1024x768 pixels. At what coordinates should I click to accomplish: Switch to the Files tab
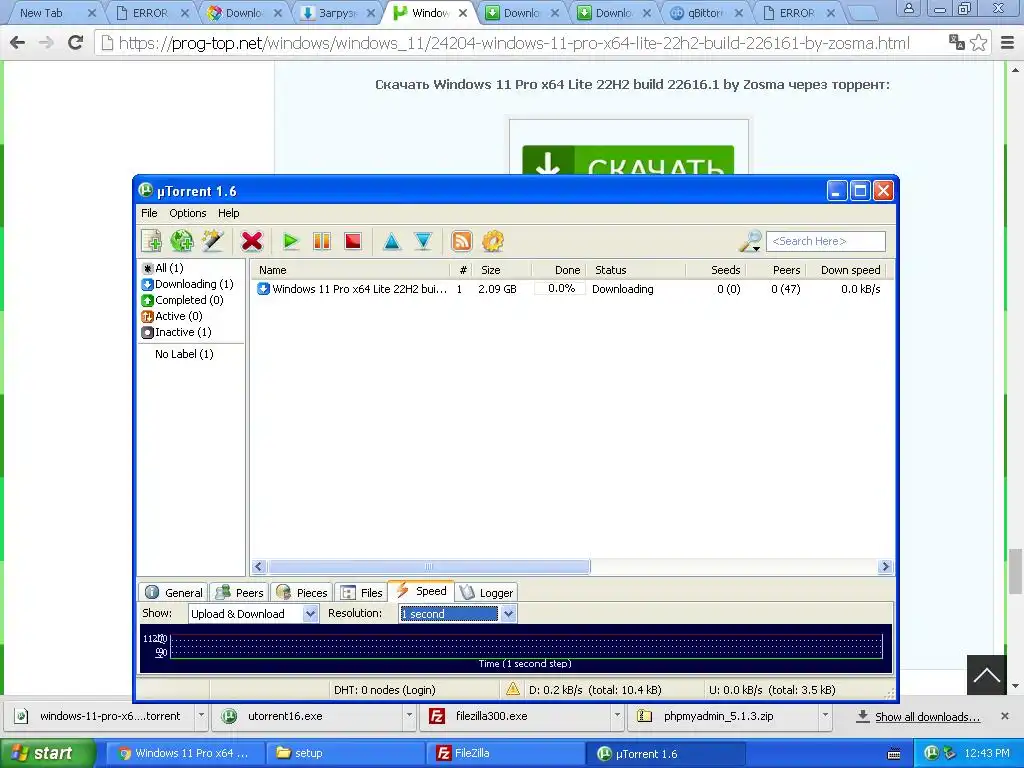tap(362, 592)
